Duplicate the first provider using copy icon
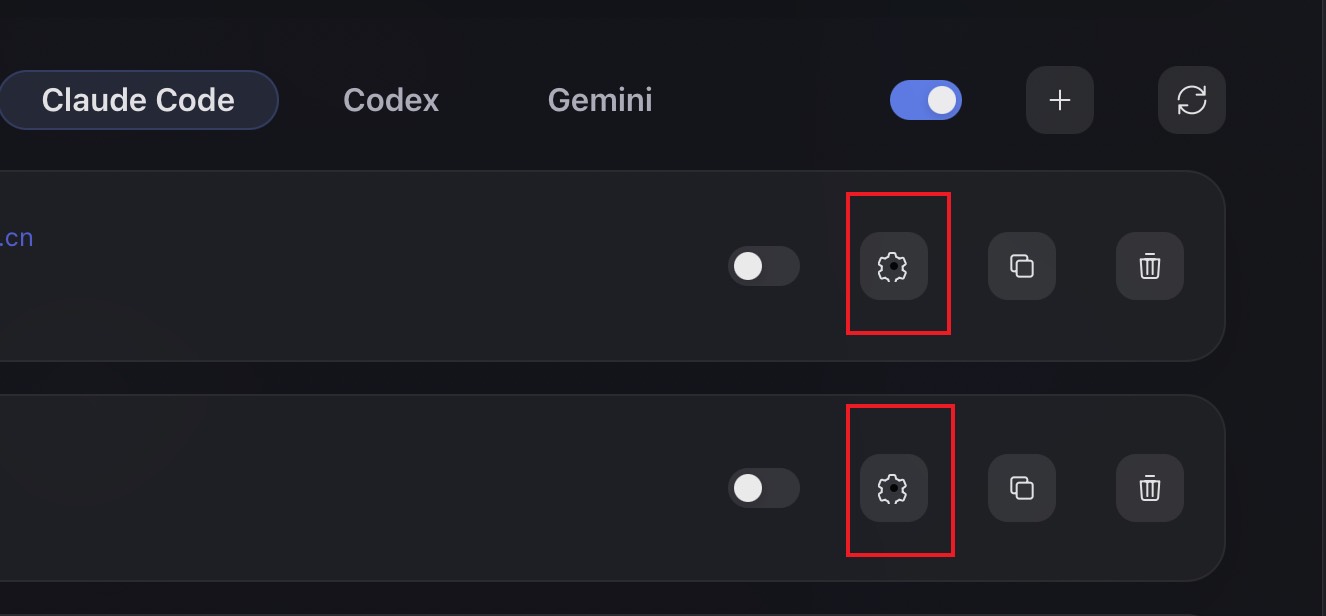Screen dimensions: 1326x616 click(1021, 266)
